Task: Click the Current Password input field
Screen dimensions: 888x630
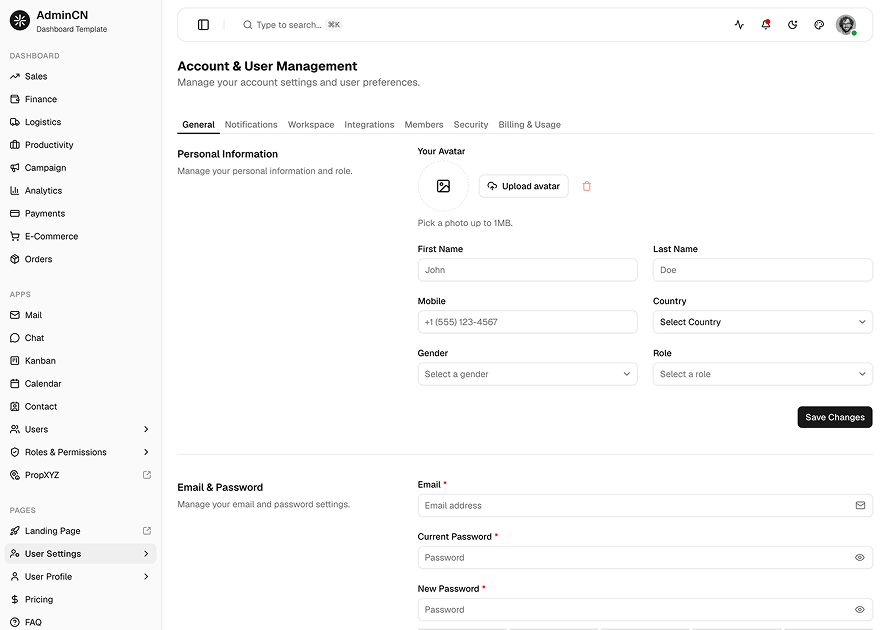Action: point(645,557)
